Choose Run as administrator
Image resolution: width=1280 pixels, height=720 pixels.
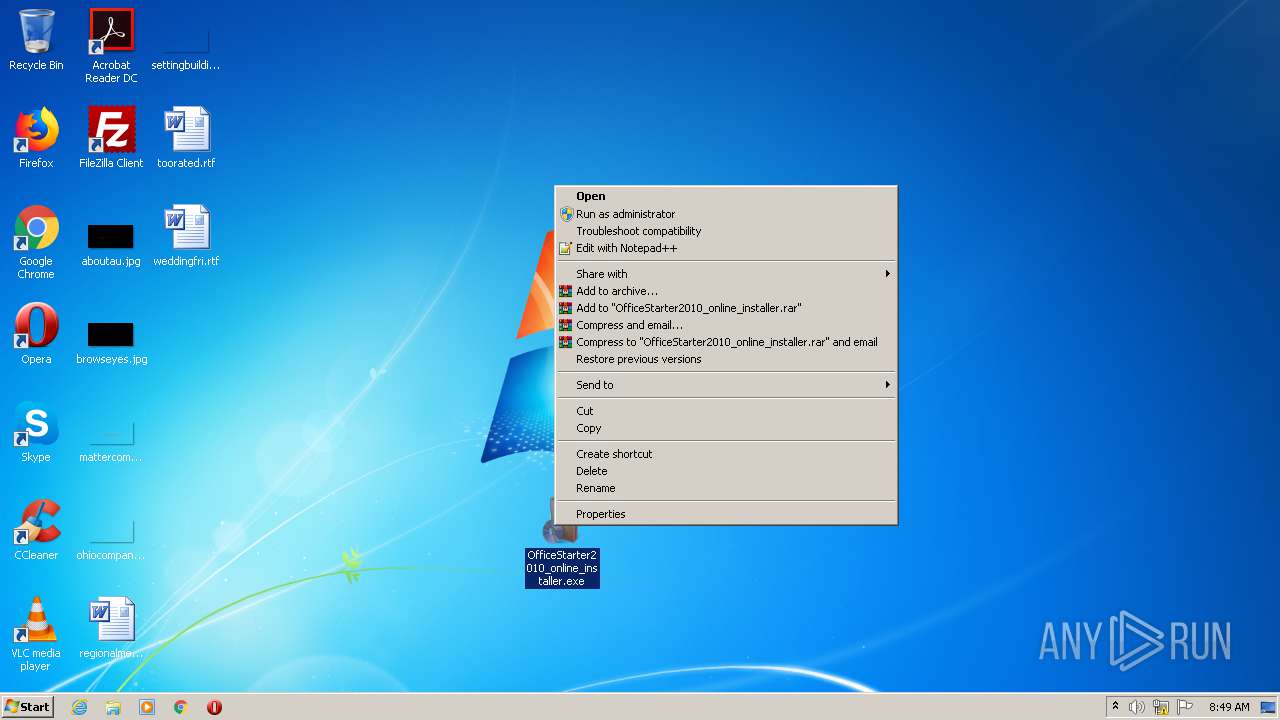[x=726, y=214]
